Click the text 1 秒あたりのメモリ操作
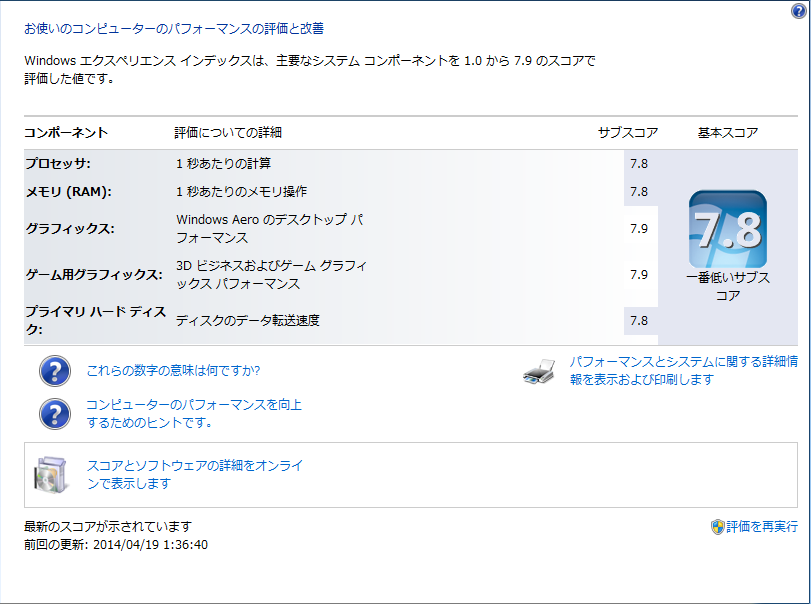Screen dimensions: 811x604 (242, 192)
